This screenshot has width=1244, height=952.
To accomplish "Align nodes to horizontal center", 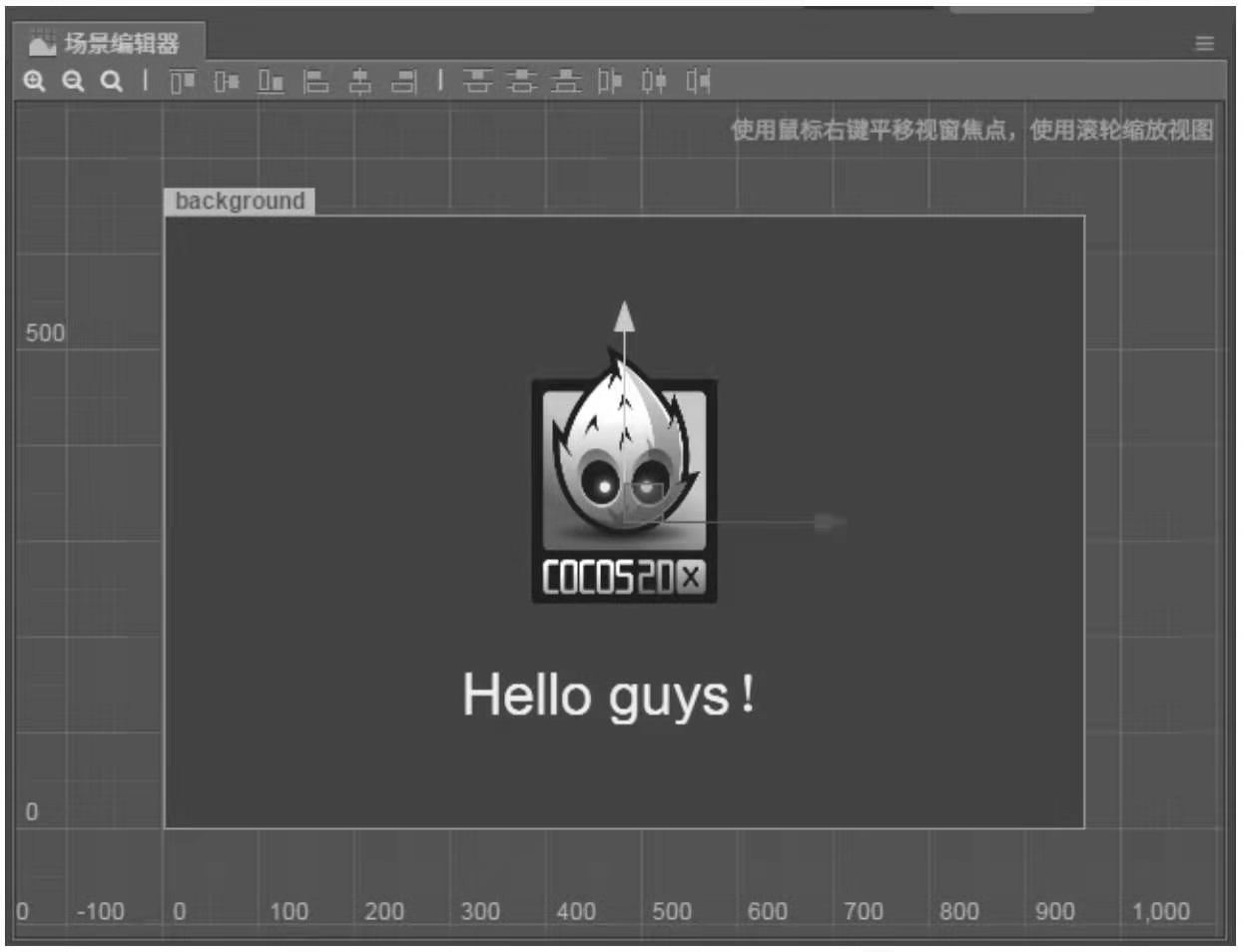I will tap(360, 81).
